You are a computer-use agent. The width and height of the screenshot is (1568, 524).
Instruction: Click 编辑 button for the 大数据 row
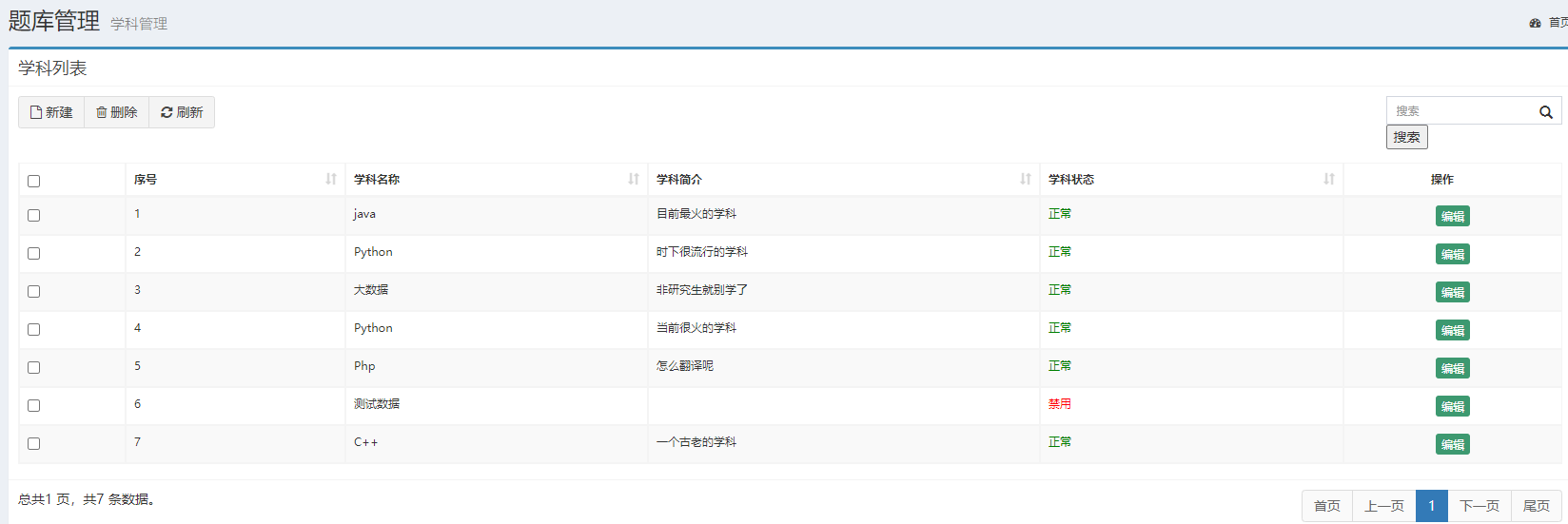pyautogui.click(x=1453, y=292)
